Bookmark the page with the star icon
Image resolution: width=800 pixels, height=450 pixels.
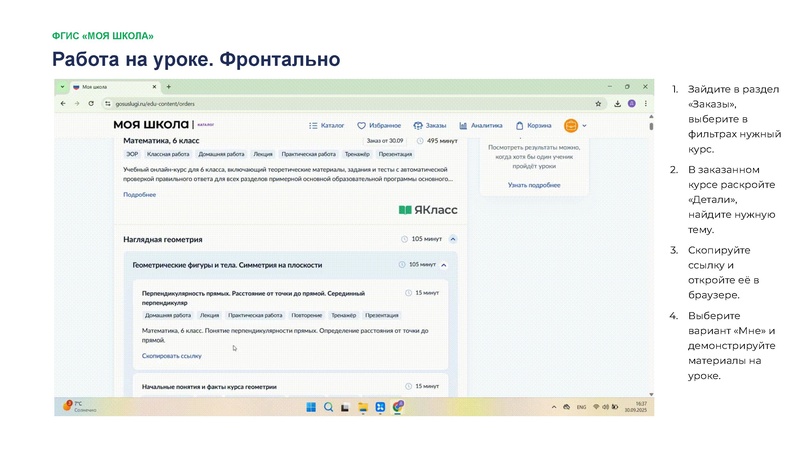tap(598, 104)
